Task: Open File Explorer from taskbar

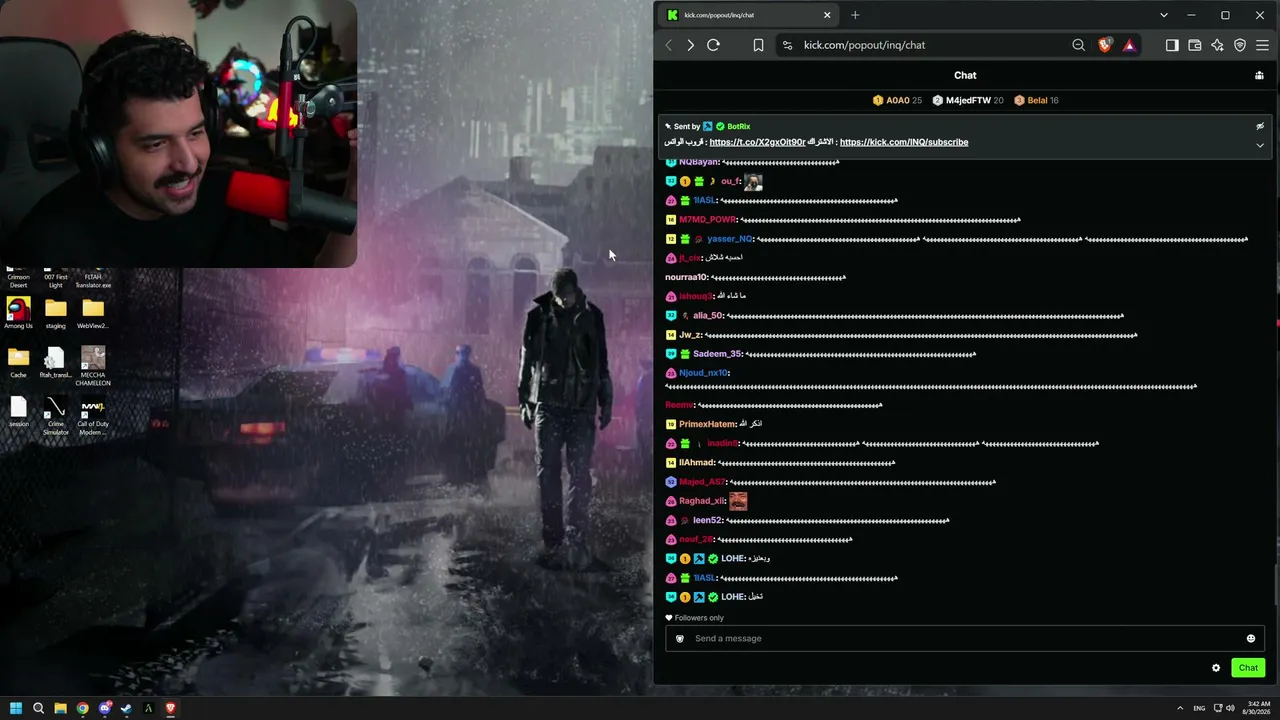Action: click(60, 708)
